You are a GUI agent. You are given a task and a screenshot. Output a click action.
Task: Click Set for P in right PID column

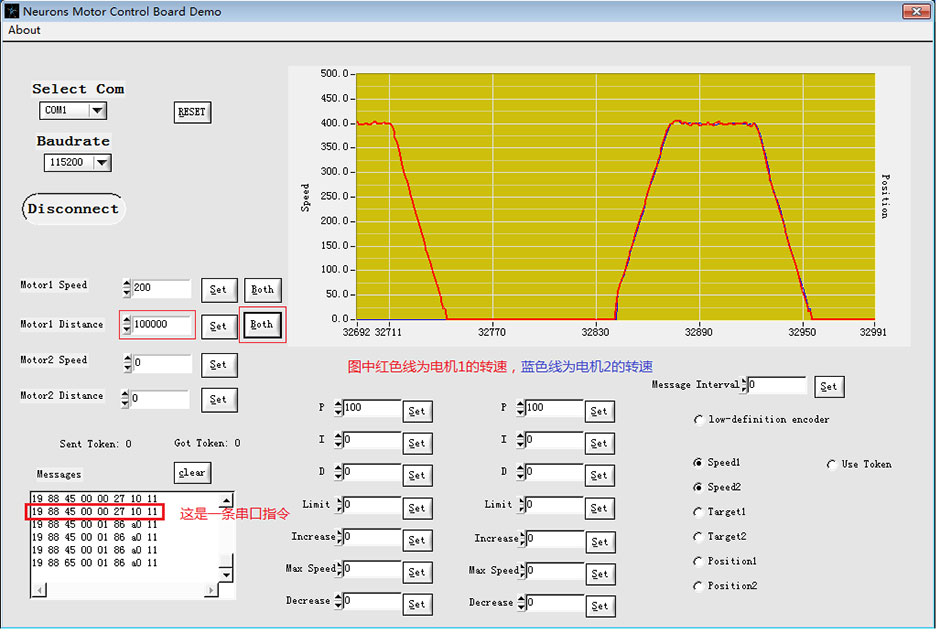599,411
